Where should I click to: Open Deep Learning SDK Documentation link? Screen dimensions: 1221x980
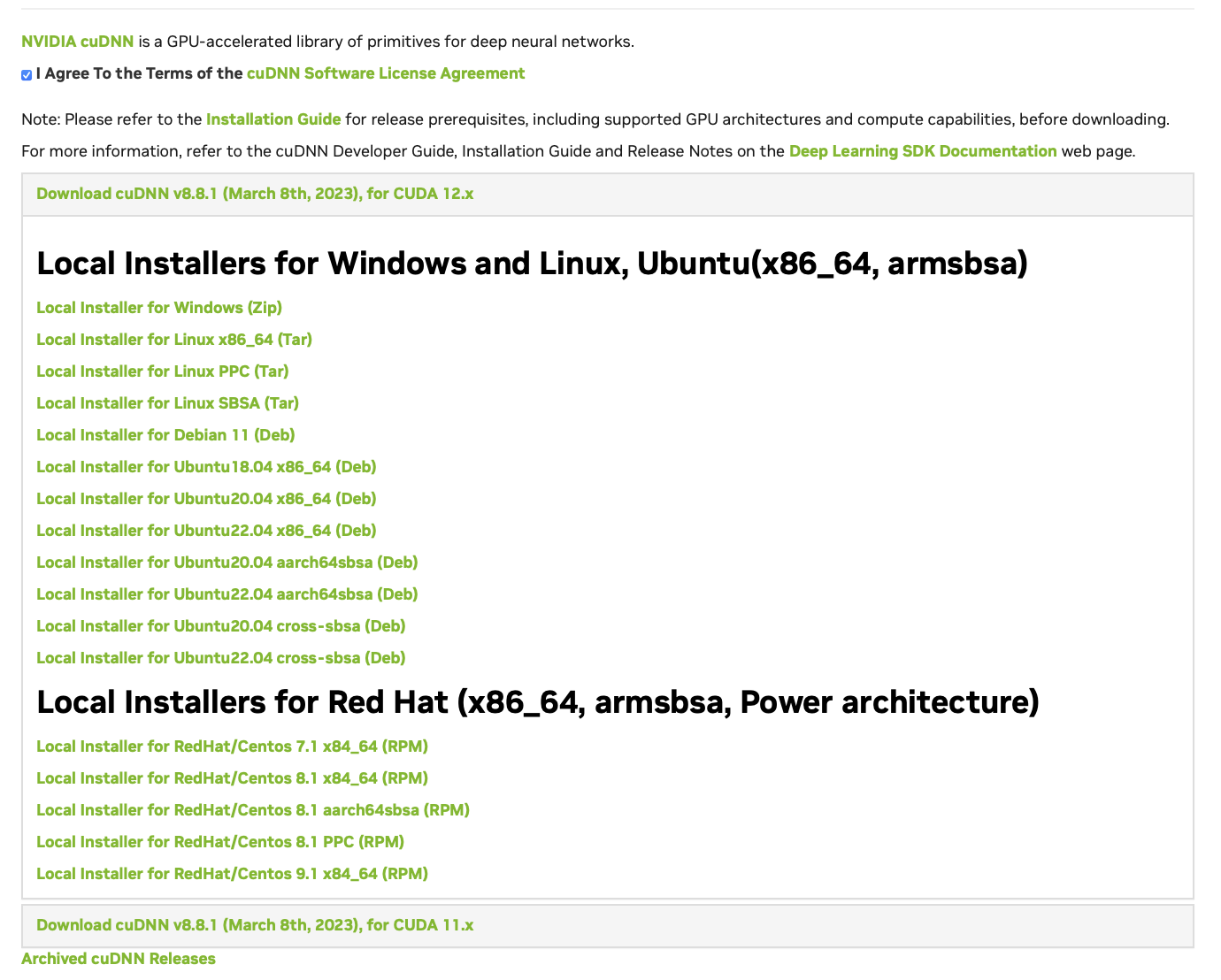(x=923, y=151)
